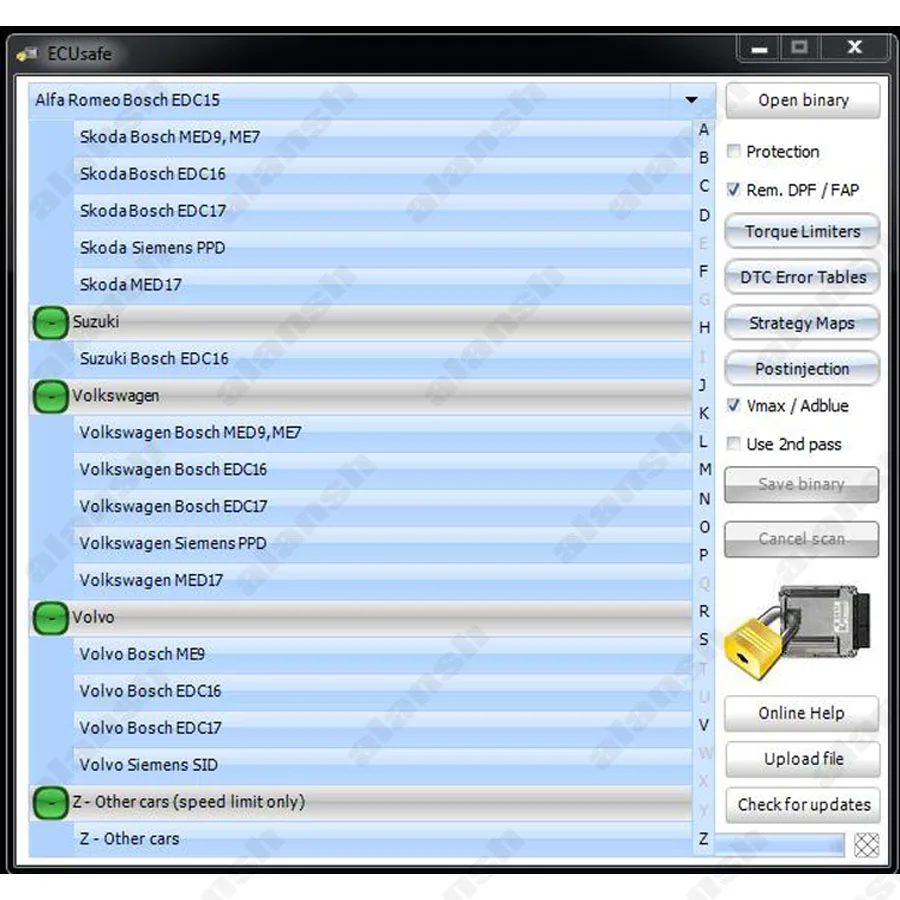Open Strategy Maps

(x=802, y=323)
